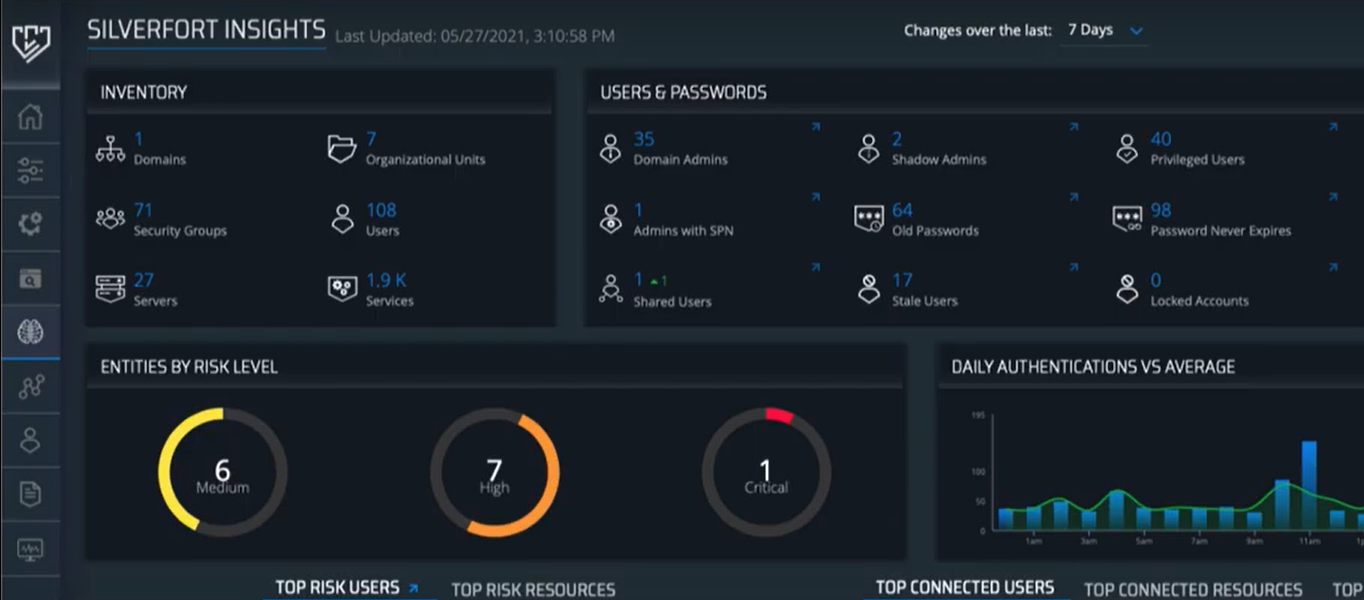Click the Locked Accounts icon
Viewport: 1364px width, 600px height.
1127,289
